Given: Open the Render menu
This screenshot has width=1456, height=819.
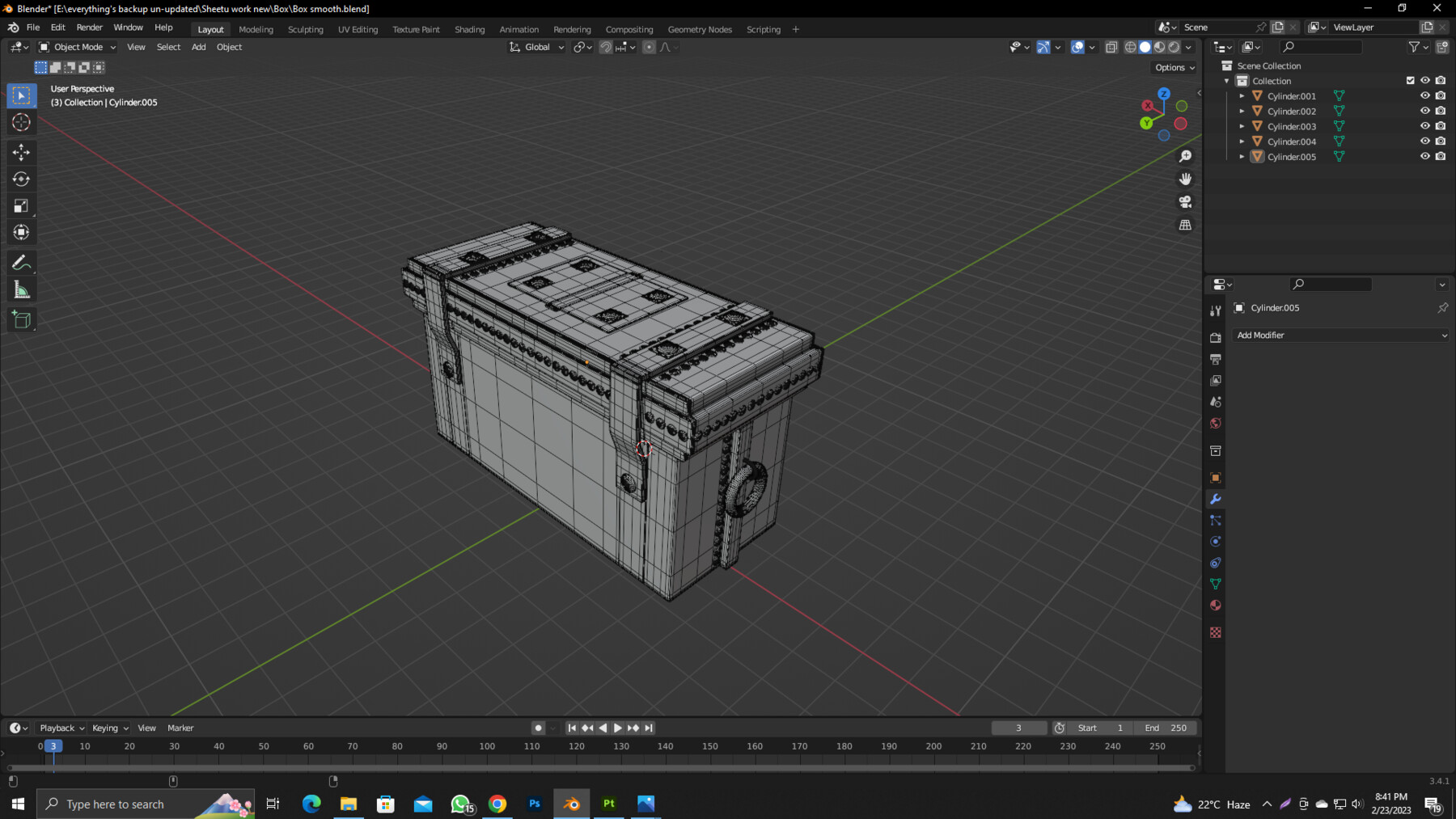Looking at the screenshot, I should (x=89, y=27).
